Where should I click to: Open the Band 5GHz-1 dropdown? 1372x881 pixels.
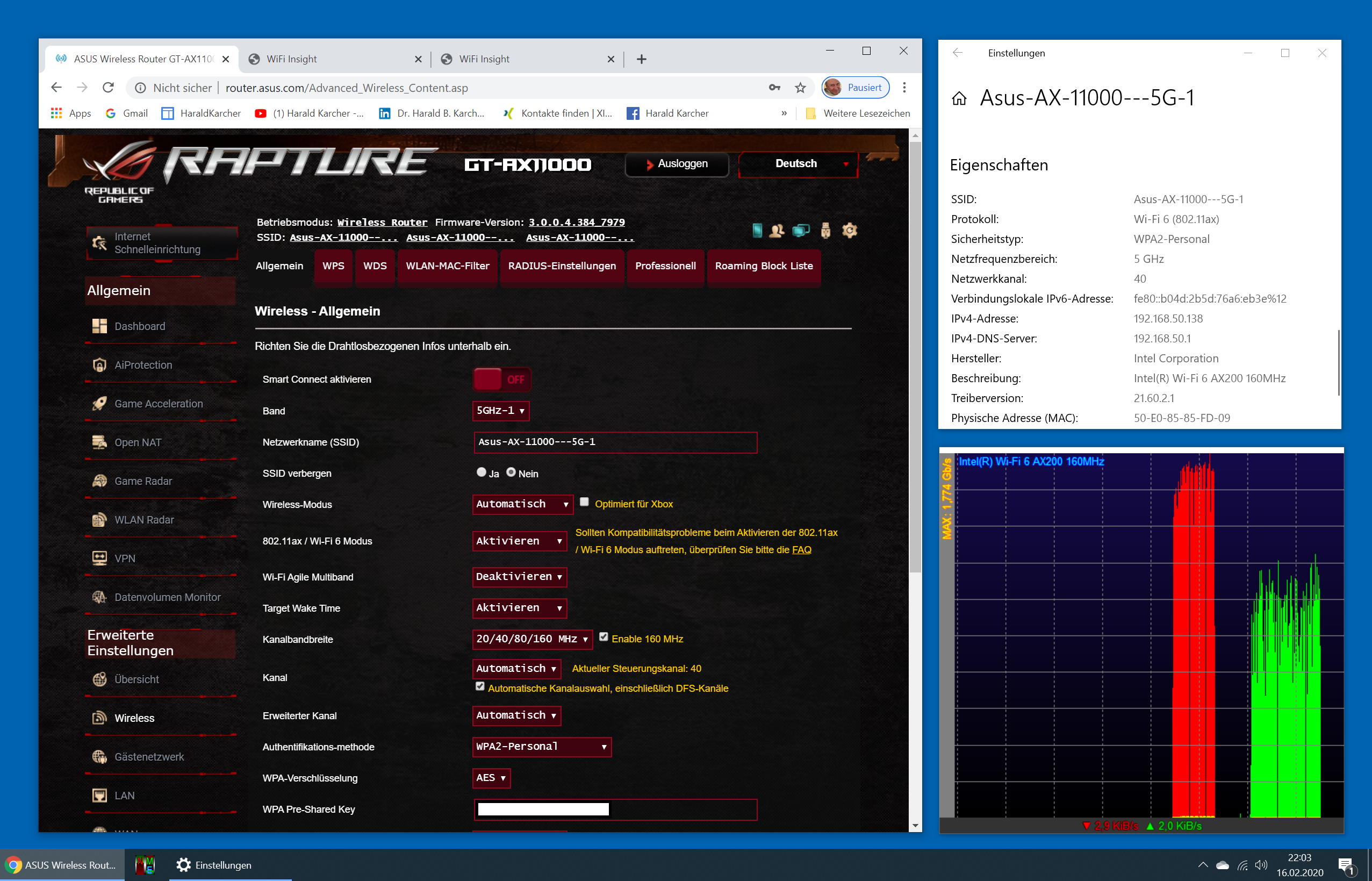[x=500, y=411]
